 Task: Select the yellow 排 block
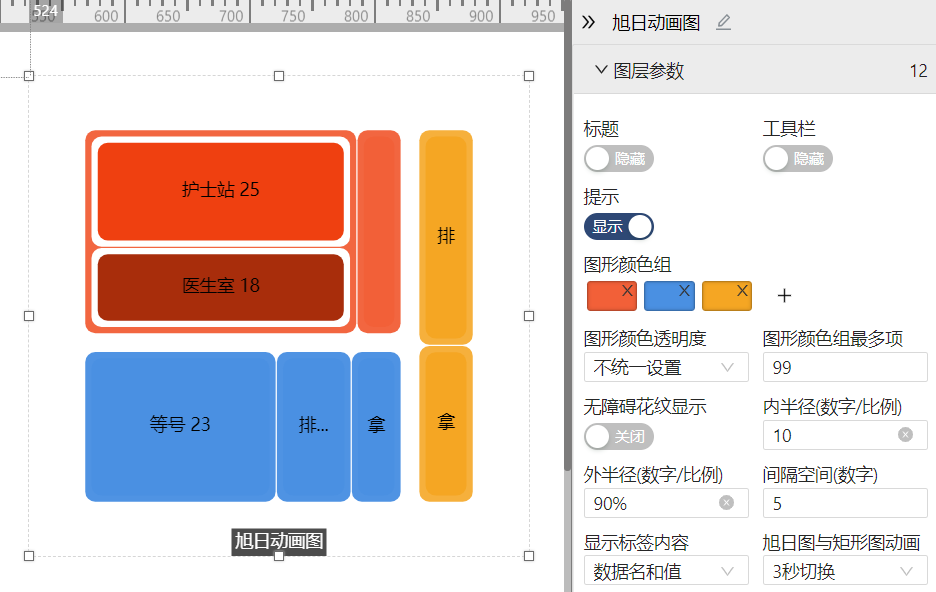446,236
